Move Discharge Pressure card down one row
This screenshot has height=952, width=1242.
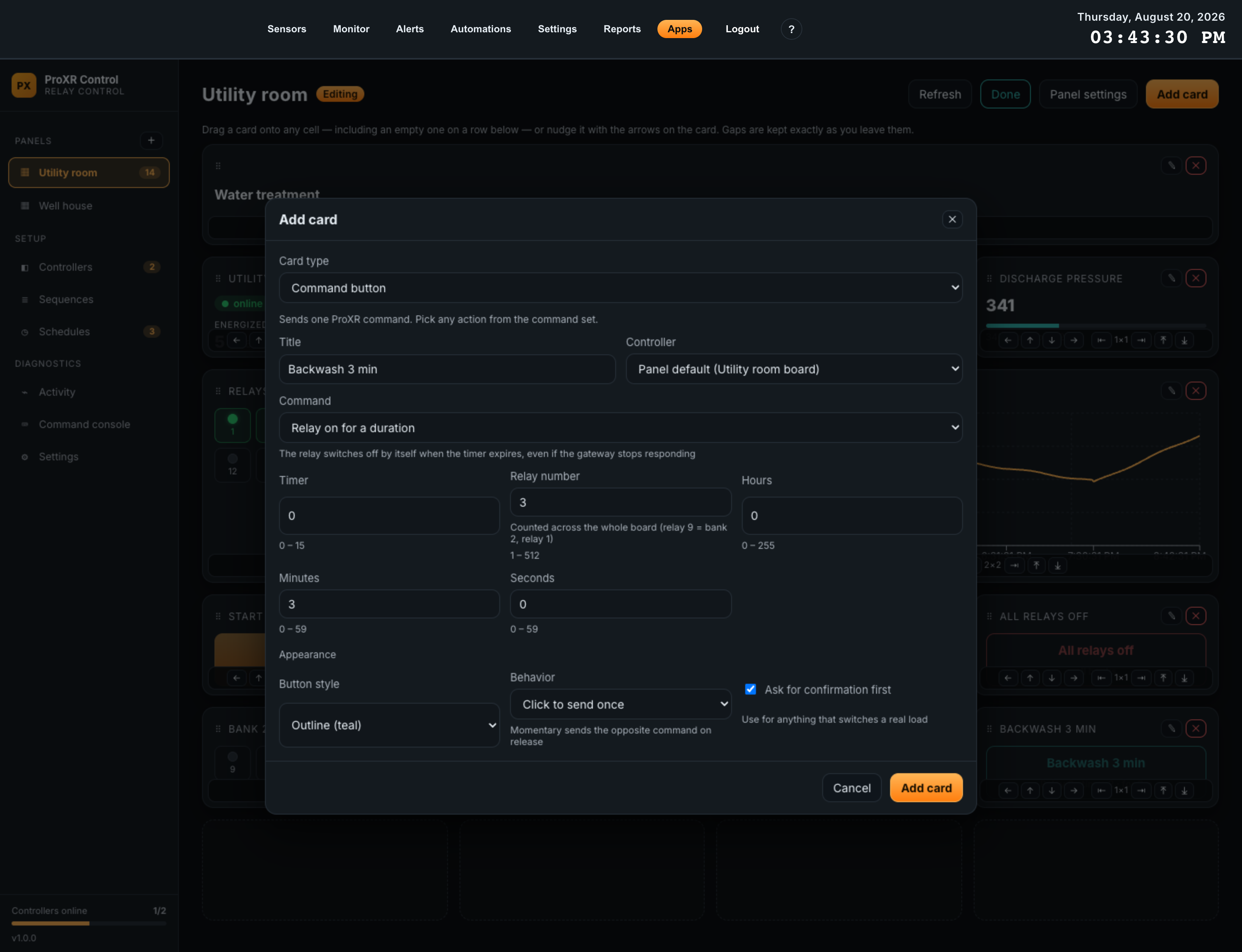tap(1052, 340)
